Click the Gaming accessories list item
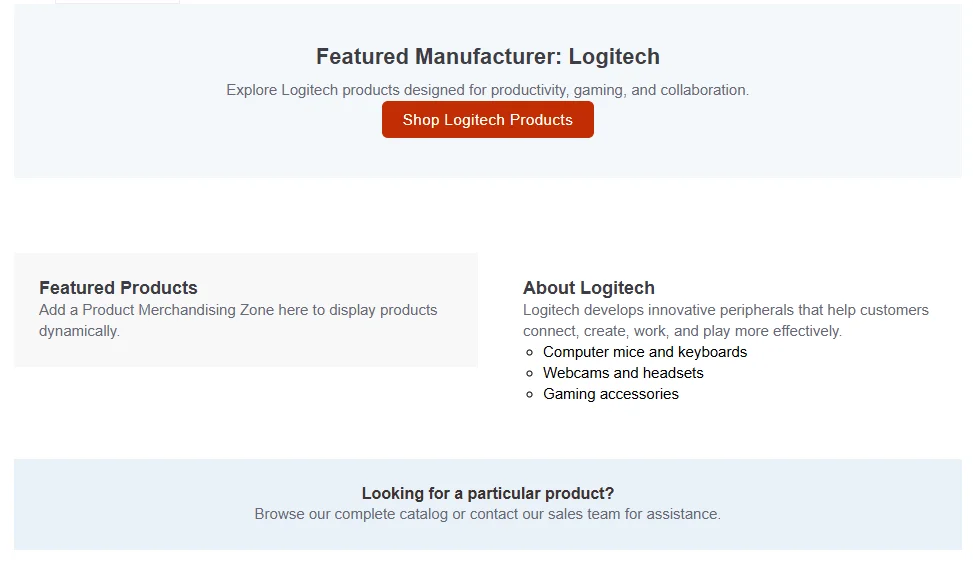Viewport: 973px width, 563px height. click(x=611, y=394)
